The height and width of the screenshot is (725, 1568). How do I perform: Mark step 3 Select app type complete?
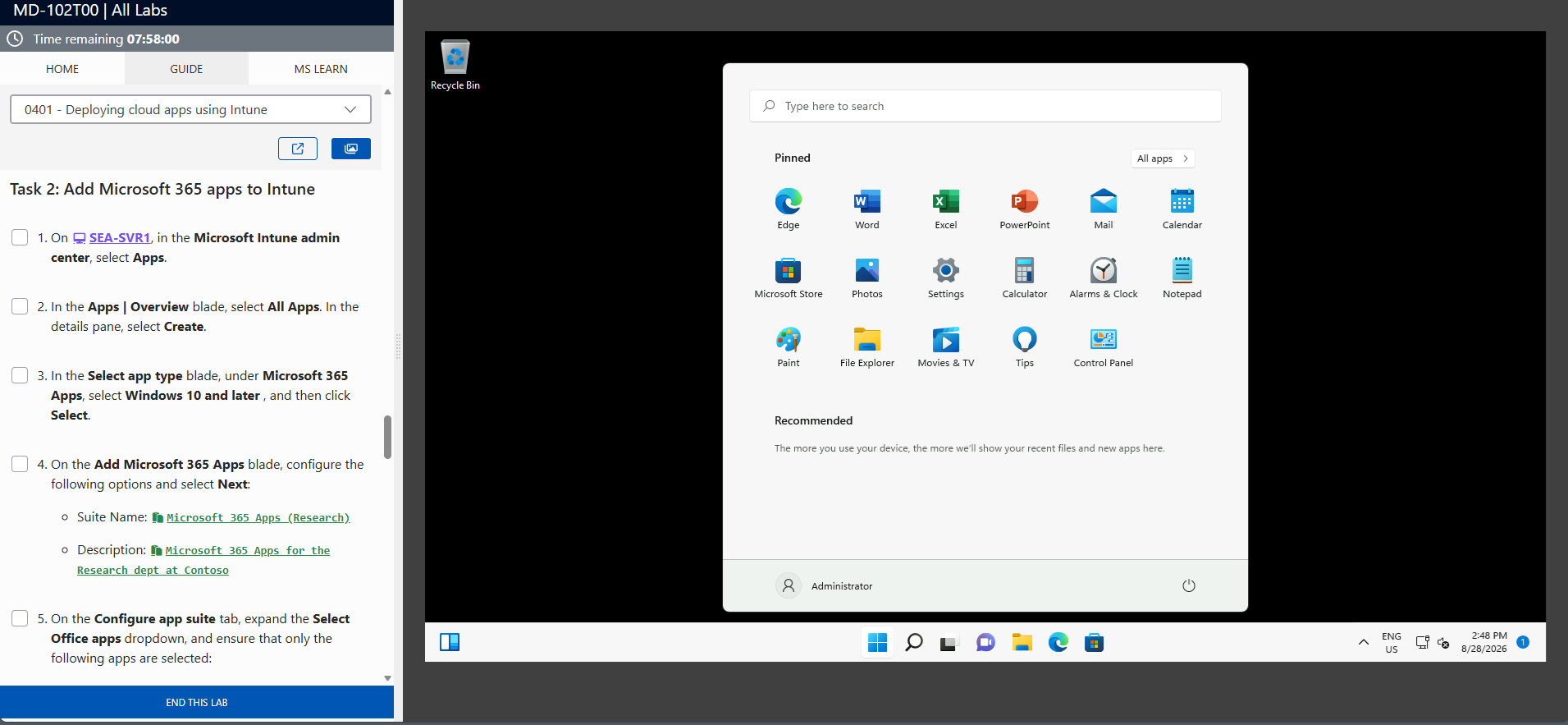point(20,375)
